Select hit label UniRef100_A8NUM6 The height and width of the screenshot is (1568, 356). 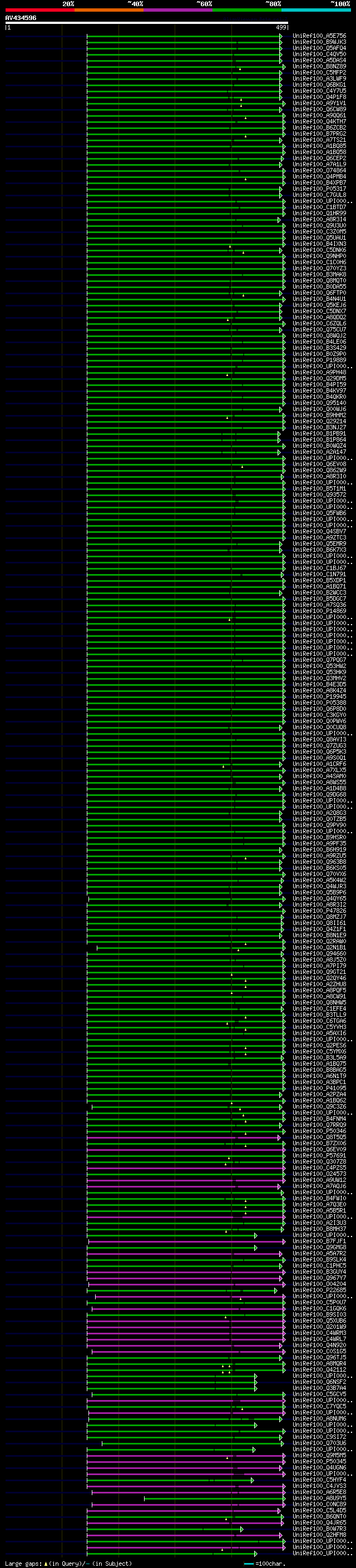click(319, 1418)
